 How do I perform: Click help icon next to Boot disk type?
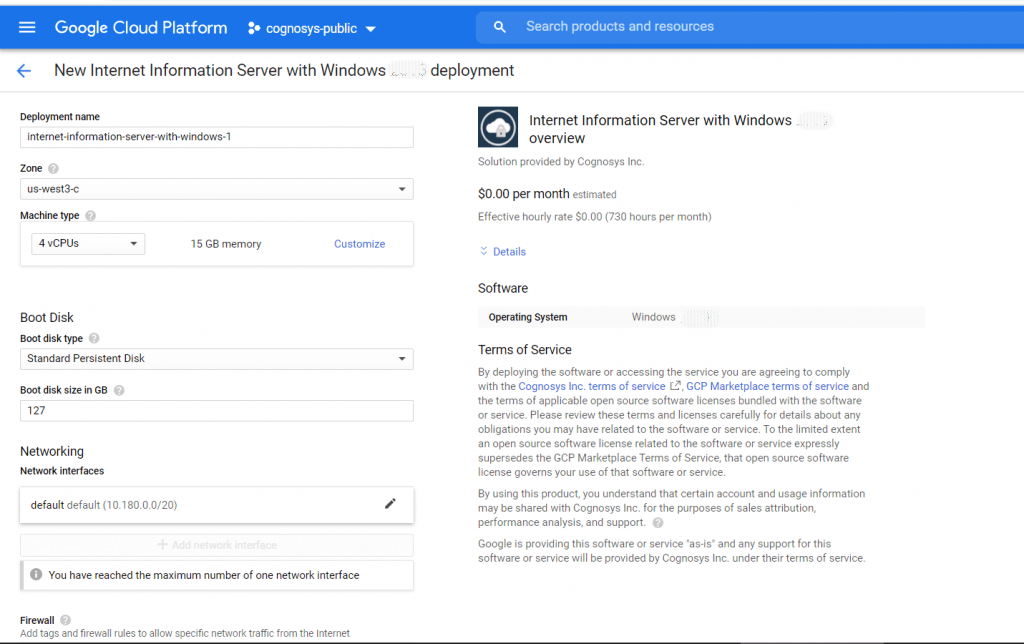(x=94, y=339)
